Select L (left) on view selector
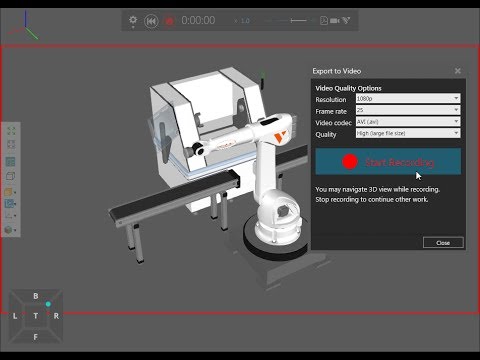 15,316
